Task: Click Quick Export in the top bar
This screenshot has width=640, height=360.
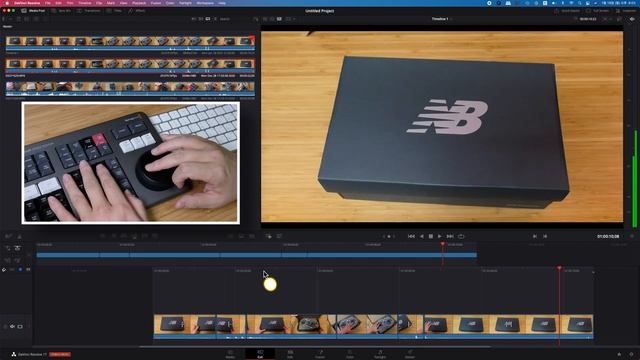Action: [x=567, y=11]
